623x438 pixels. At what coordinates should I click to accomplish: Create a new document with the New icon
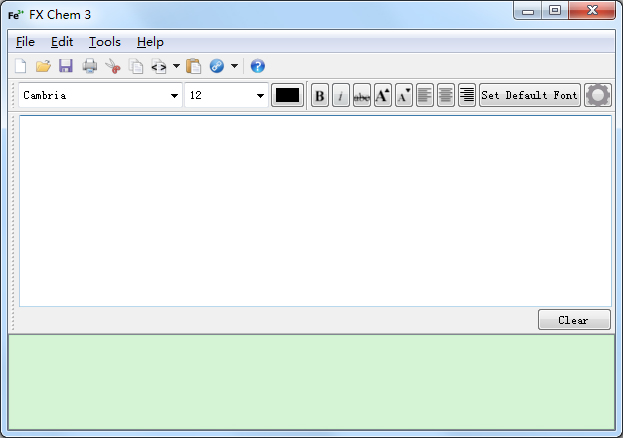pos(20,67)
